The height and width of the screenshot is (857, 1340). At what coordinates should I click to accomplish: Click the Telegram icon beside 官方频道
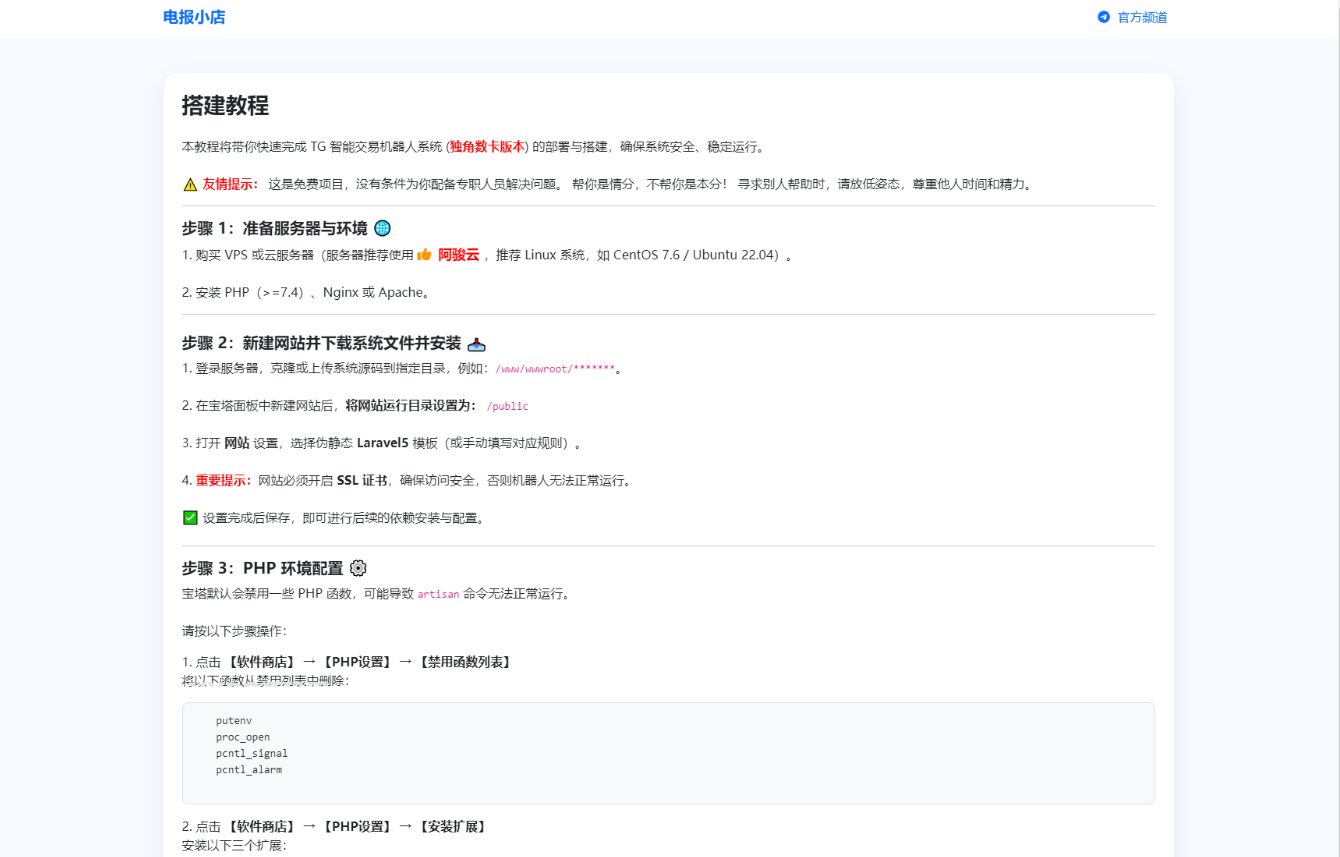pyautogui.click(x=1103, y=17)
